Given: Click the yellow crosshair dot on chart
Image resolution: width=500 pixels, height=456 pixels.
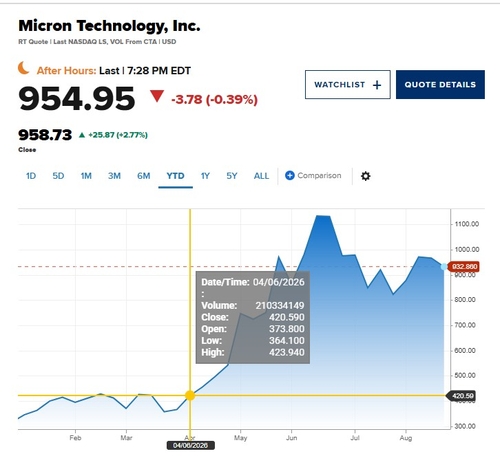Looking at the screenshot, I should tap(190, 396).
